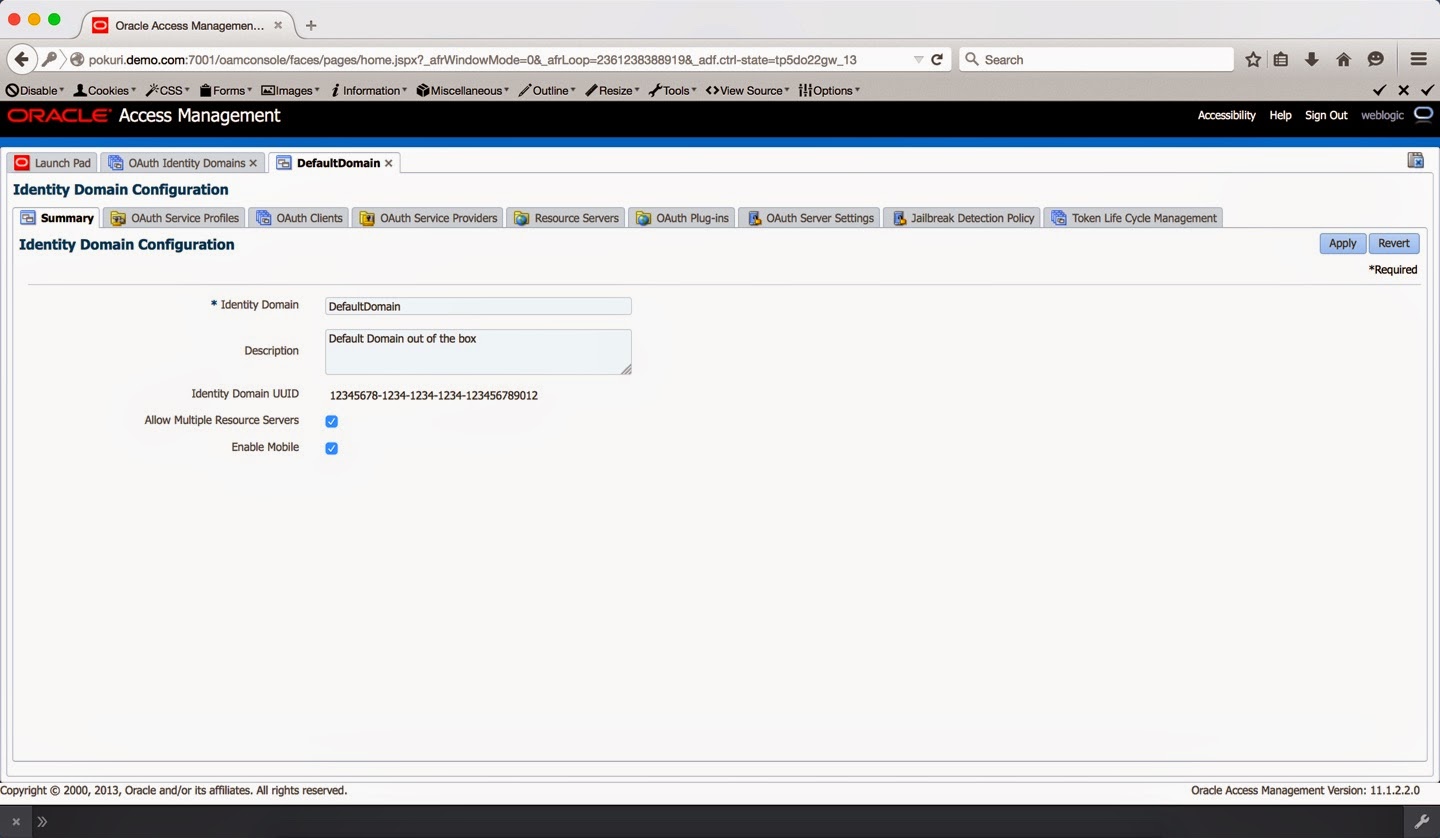The image size is (1440, 838).
Task: Open the OAuth Service Providers tab
Action: 428,218
